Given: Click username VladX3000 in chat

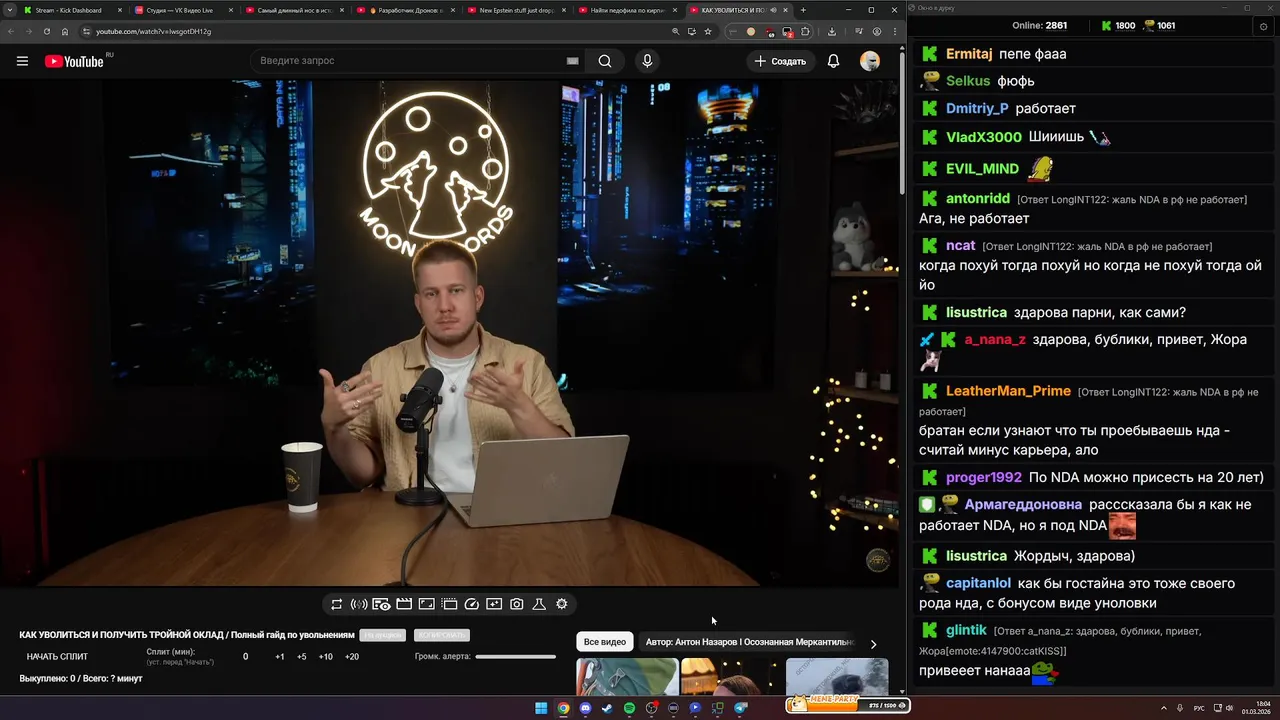Looking at the screenshot, I should pos(984,137).
